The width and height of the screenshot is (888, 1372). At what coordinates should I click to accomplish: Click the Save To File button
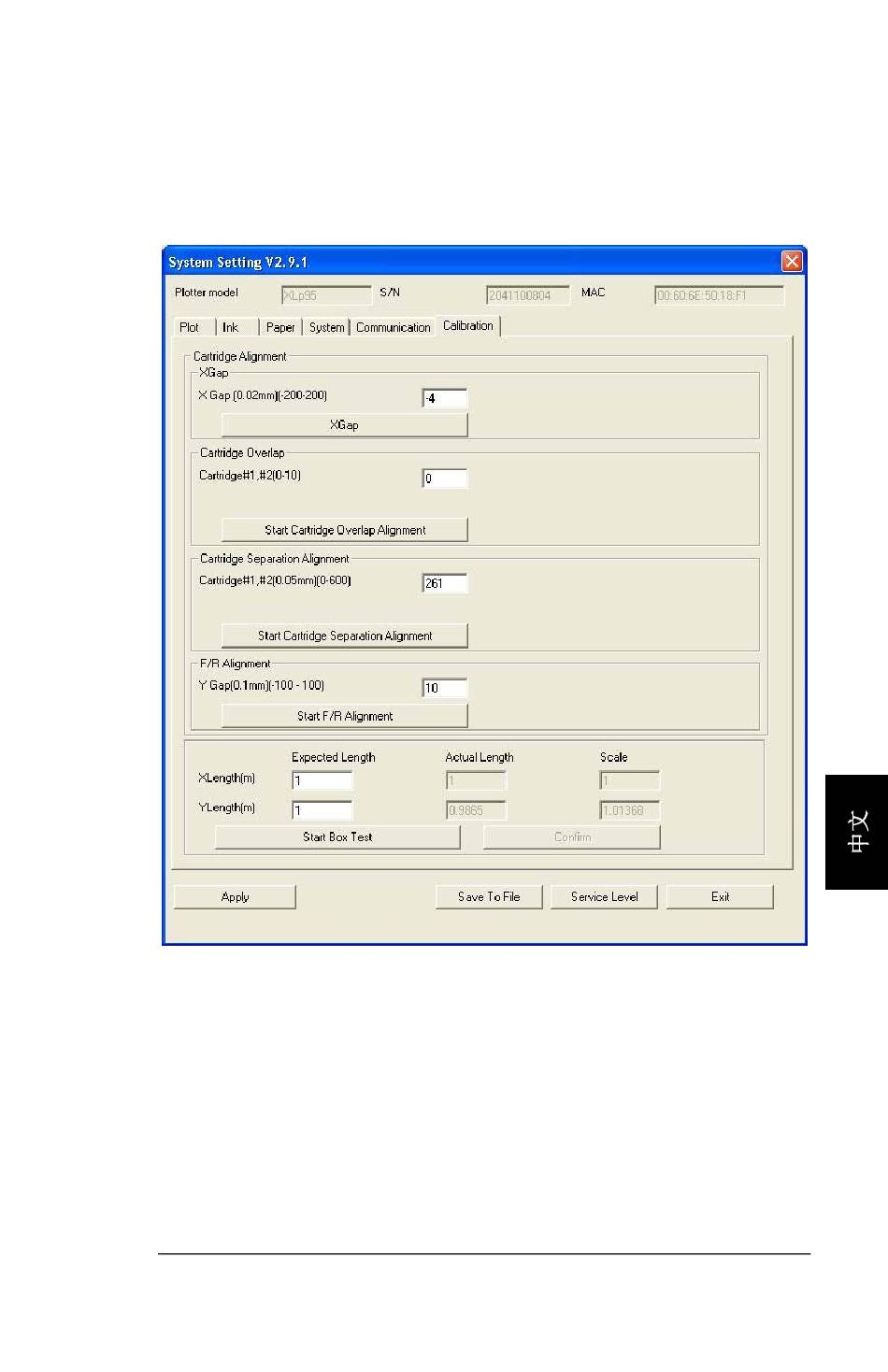click(x=489, y=896)
